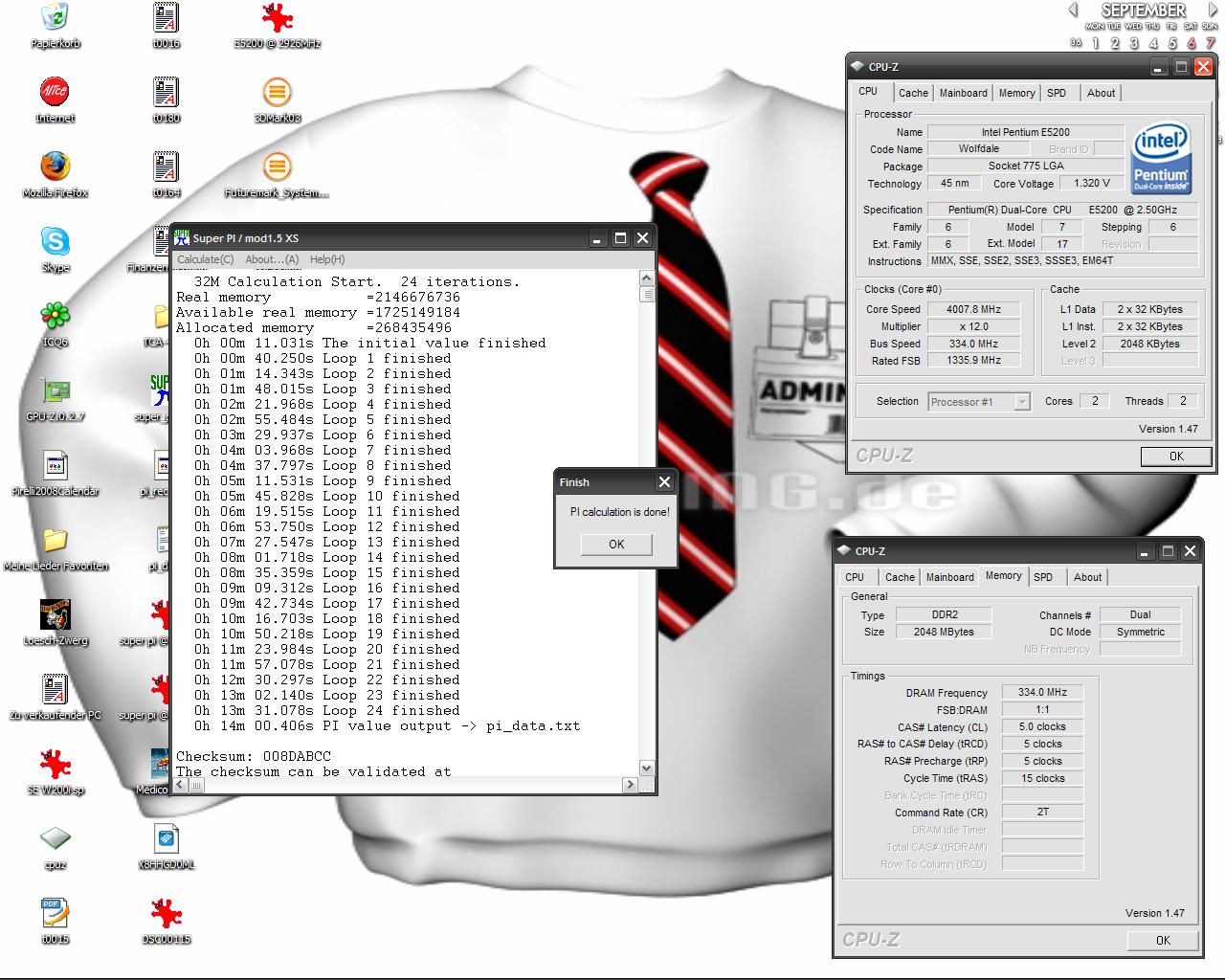
Task: Switch to Memory tab in top CPU-Z
Action: [1016, 93]
